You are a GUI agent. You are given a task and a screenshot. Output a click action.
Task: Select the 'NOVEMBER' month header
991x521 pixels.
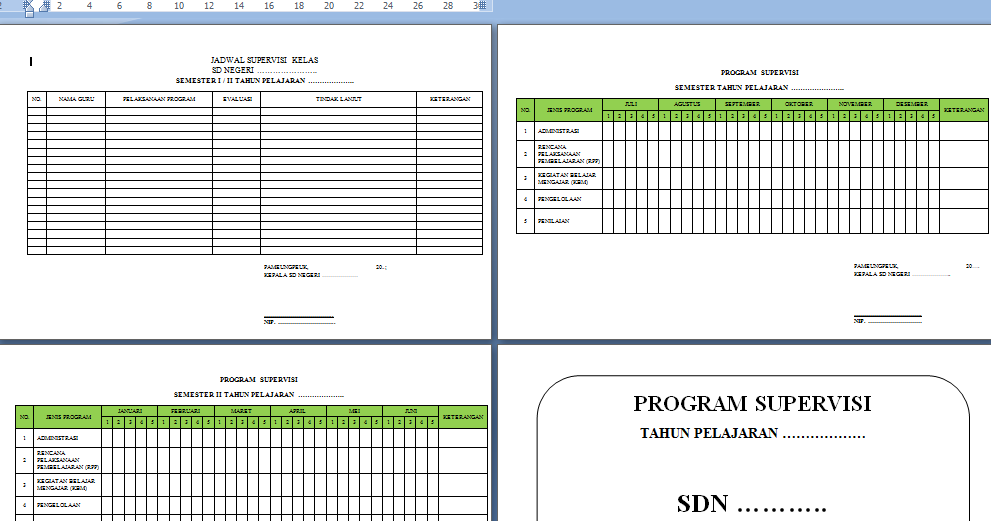[855, 104]
